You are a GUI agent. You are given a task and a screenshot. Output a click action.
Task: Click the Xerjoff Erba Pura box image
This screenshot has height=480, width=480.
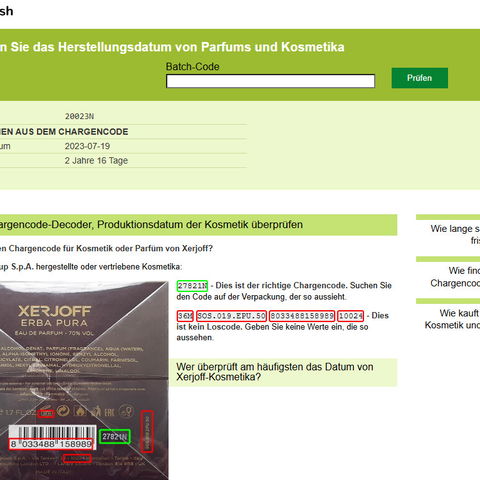(x=84, y=380)
